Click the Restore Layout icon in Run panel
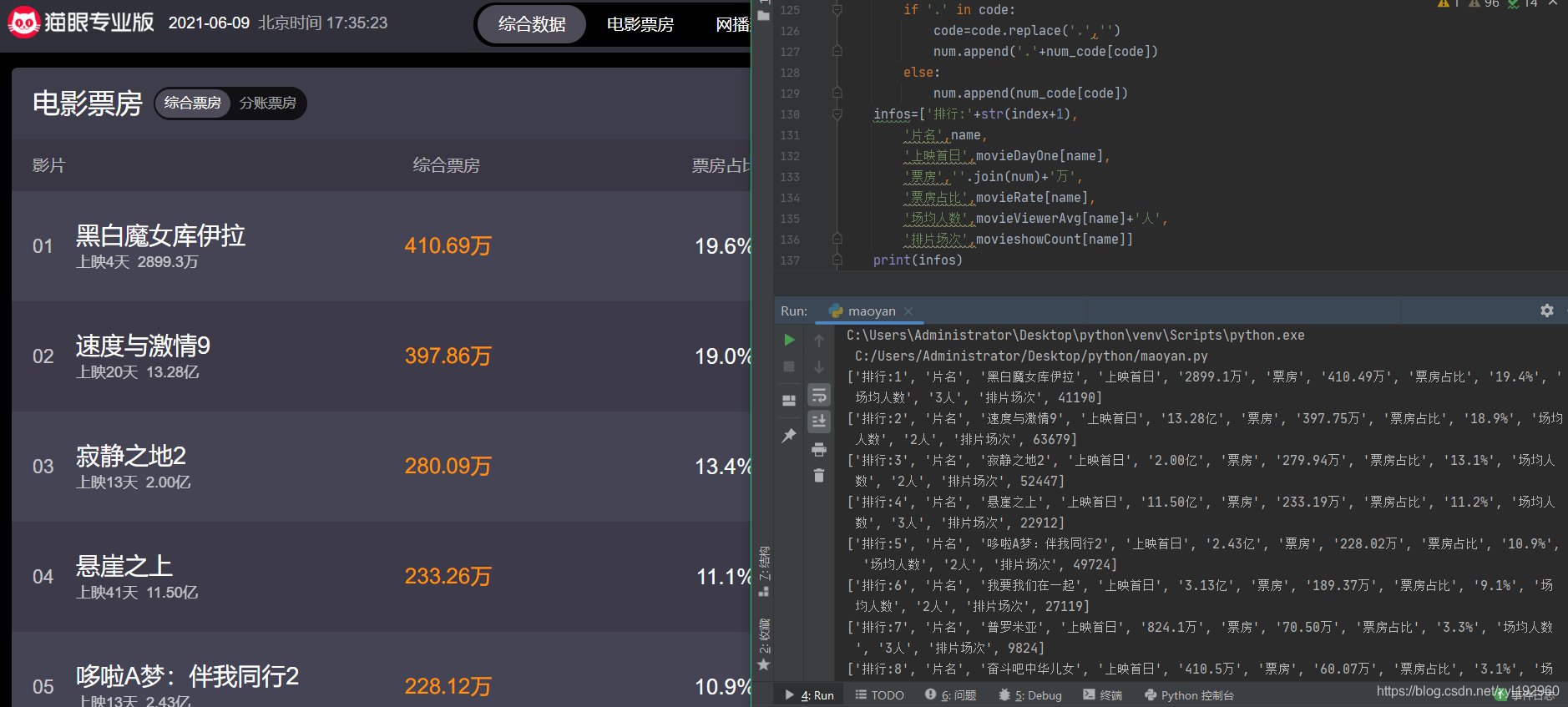The image size is (1568, 707). click(789, 401)
